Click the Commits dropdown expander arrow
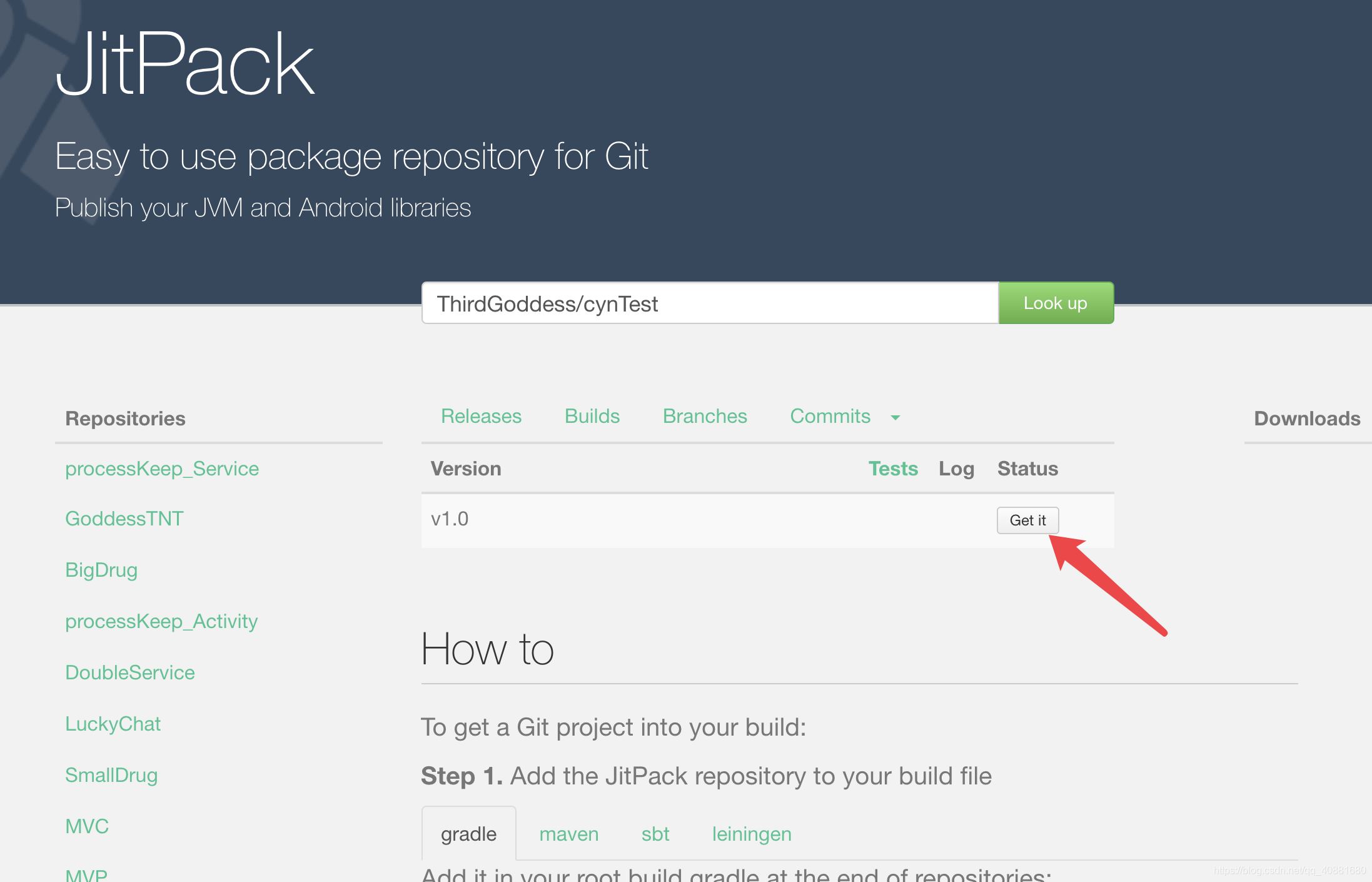 [x=895, y=418]
